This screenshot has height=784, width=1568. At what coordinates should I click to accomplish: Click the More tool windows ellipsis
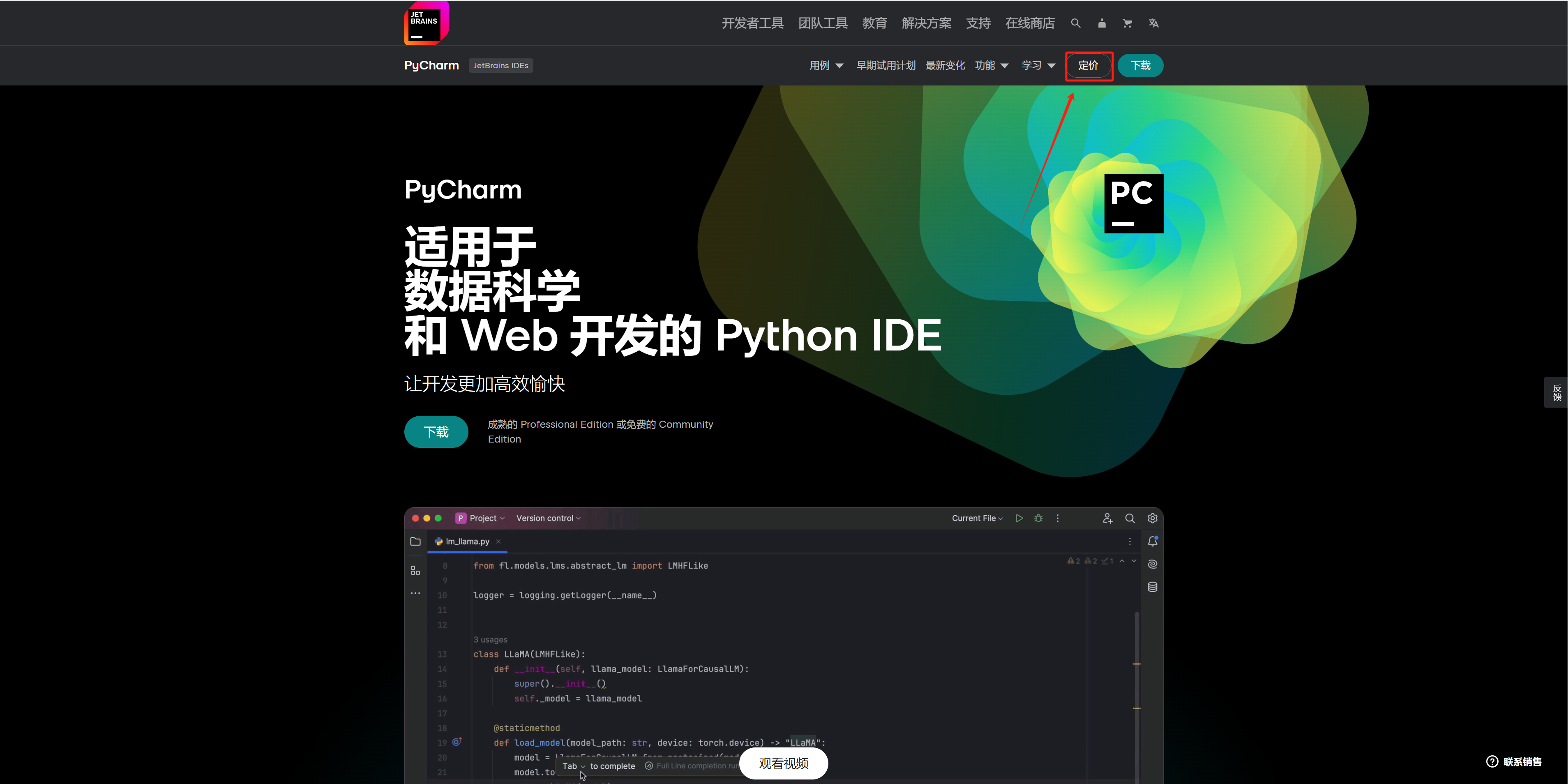[x=415, y=593]
